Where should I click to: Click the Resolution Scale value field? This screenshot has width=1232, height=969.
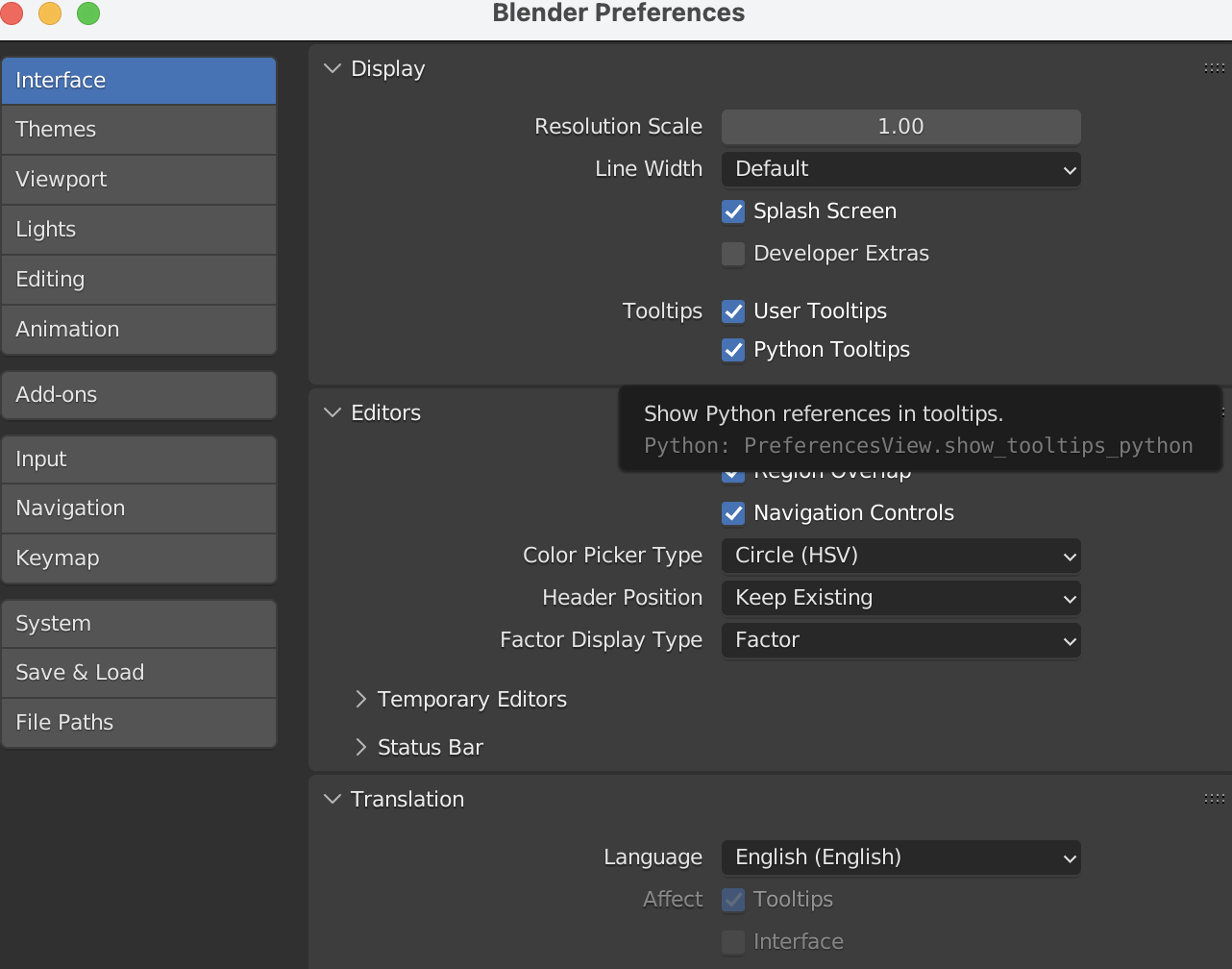coord(901,127)
